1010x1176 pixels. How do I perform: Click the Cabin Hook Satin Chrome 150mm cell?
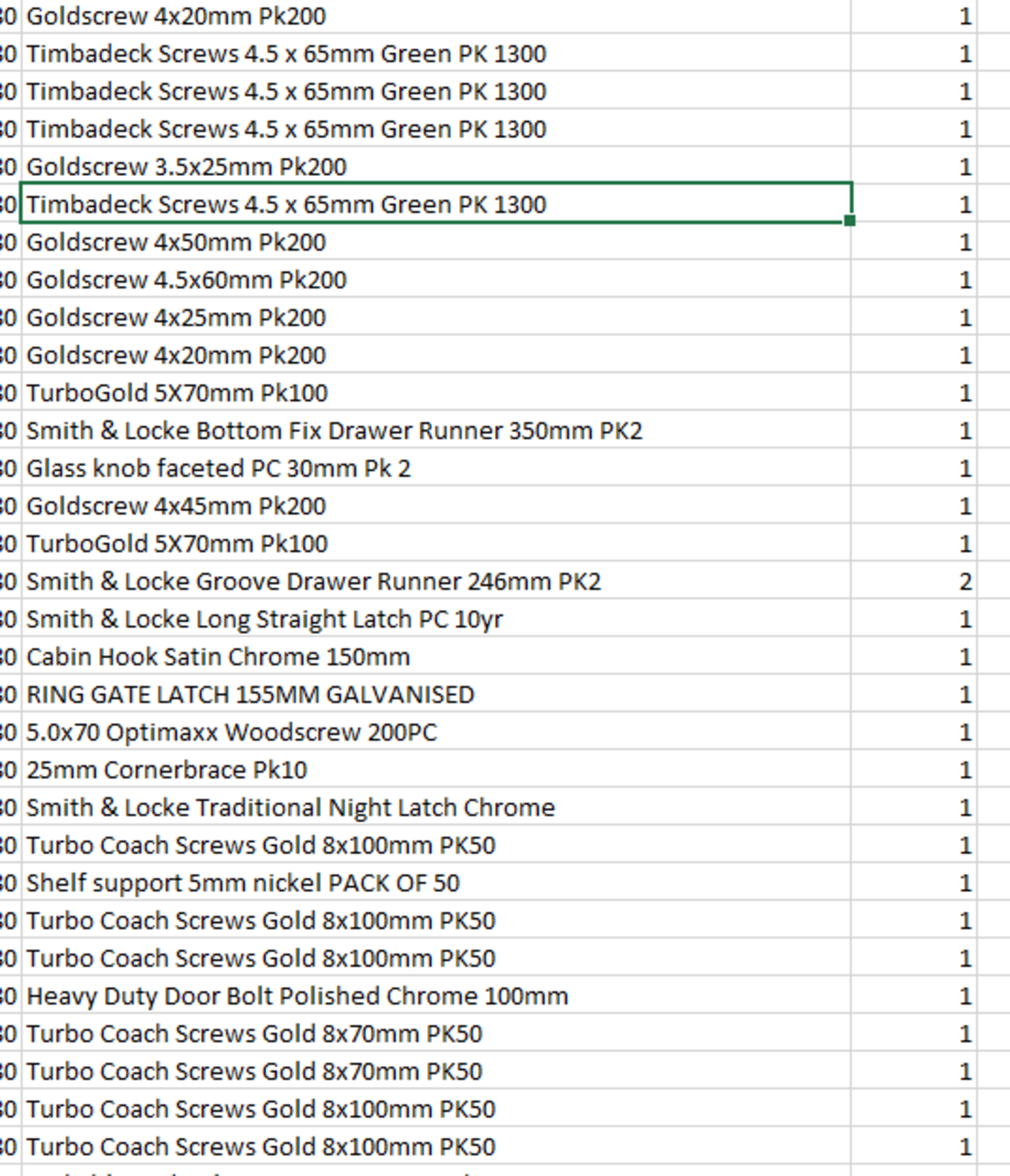[x=436, y=657]
